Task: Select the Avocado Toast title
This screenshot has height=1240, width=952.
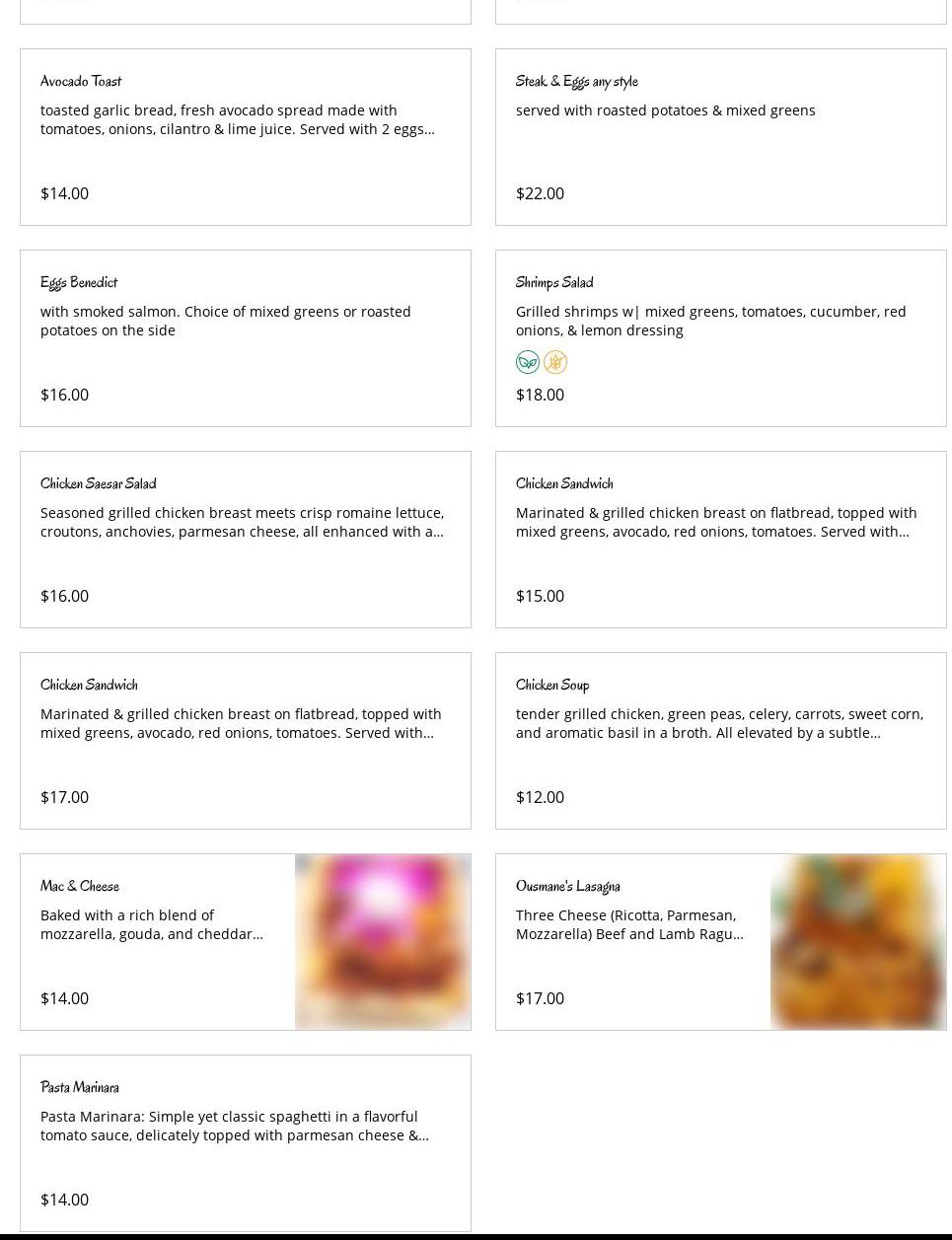Action: pos(81,81)
